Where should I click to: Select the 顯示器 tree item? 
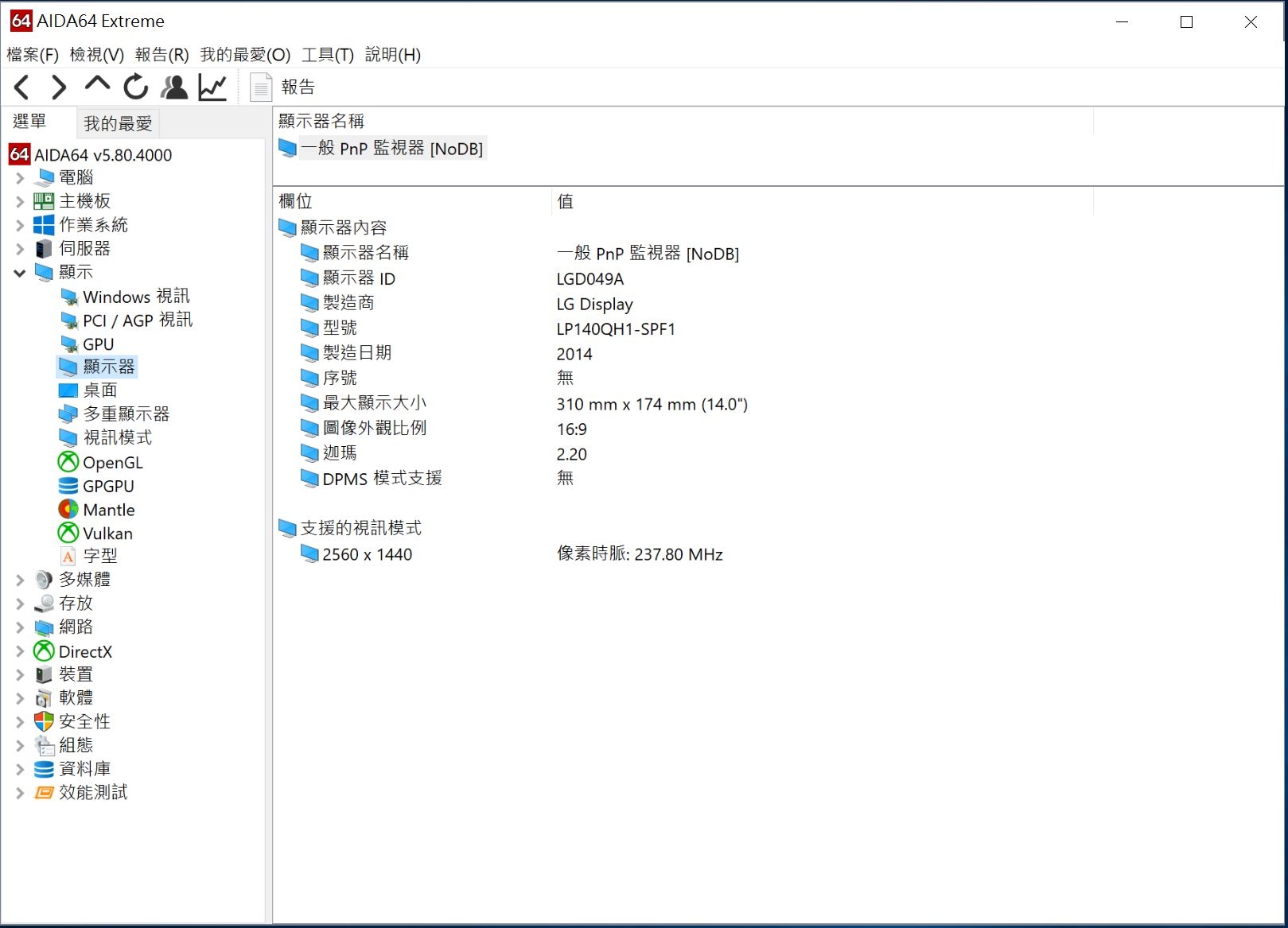pos(97,367)
